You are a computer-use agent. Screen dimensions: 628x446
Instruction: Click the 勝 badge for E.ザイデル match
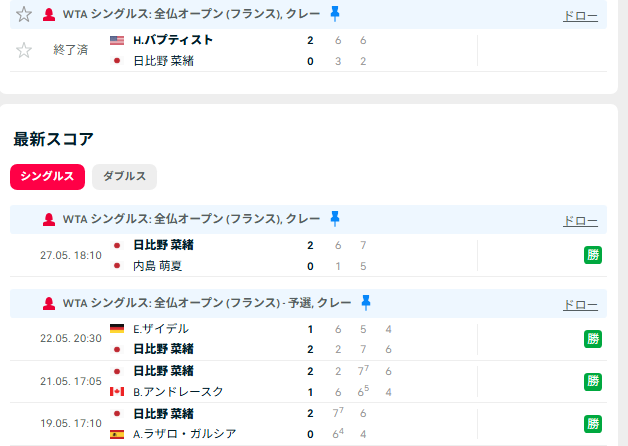(x=593, y=338)
